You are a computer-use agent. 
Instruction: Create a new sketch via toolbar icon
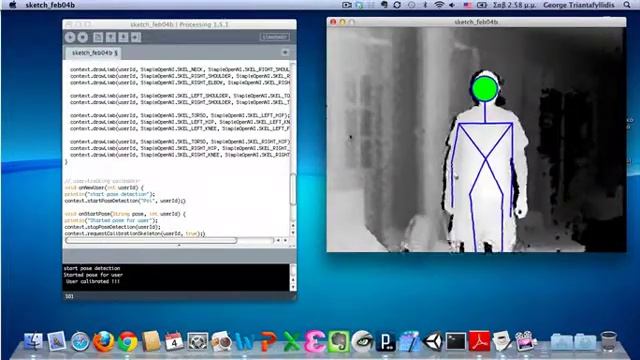[x=98, y=37]
